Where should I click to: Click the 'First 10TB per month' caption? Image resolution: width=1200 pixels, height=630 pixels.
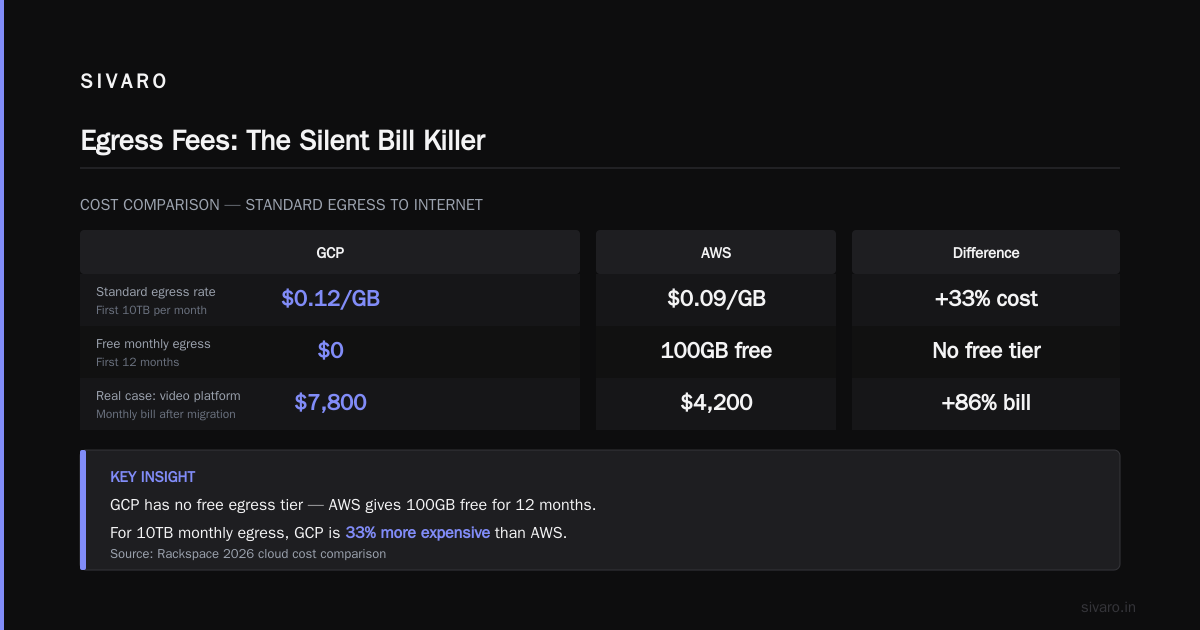151,310
